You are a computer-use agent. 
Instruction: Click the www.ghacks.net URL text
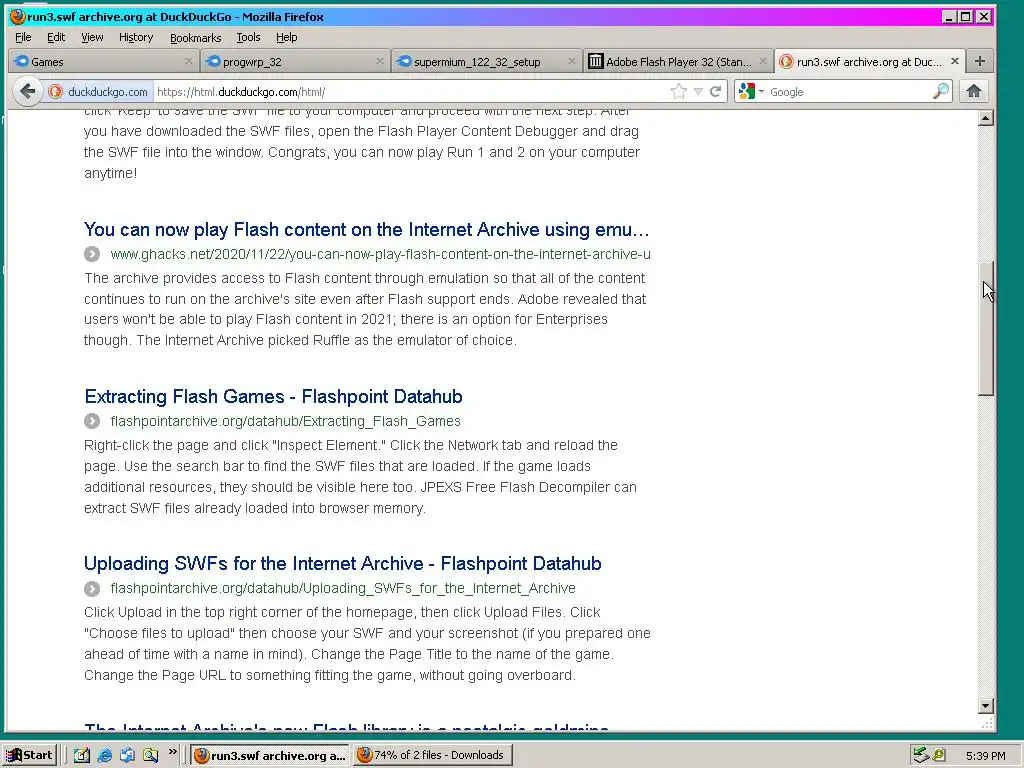click(380, 254)
